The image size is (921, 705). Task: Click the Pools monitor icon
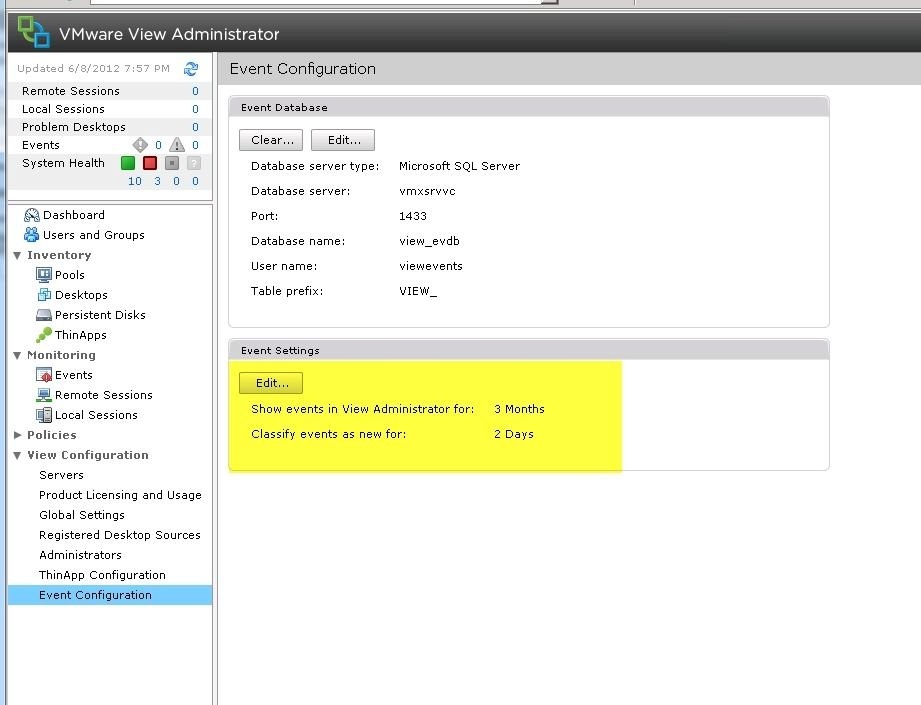[x=44, y=275]
